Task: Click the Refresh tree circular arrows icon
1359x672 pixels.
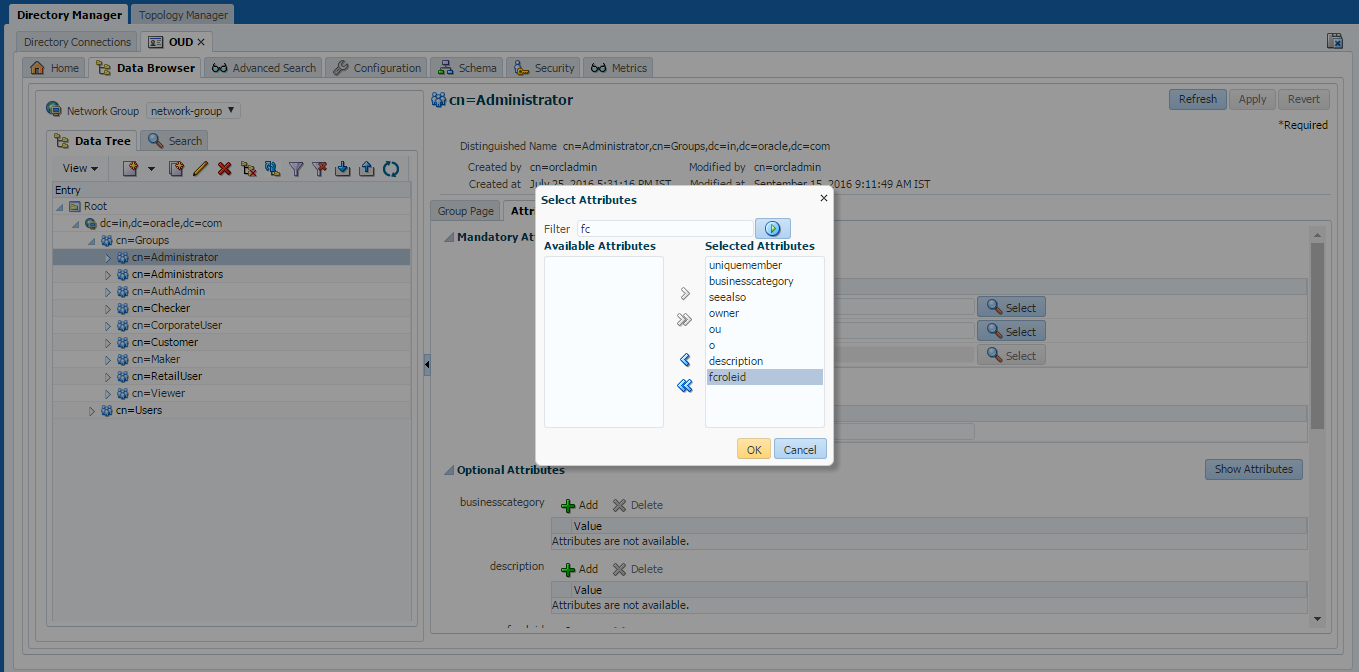Action: tap(391, 169)
